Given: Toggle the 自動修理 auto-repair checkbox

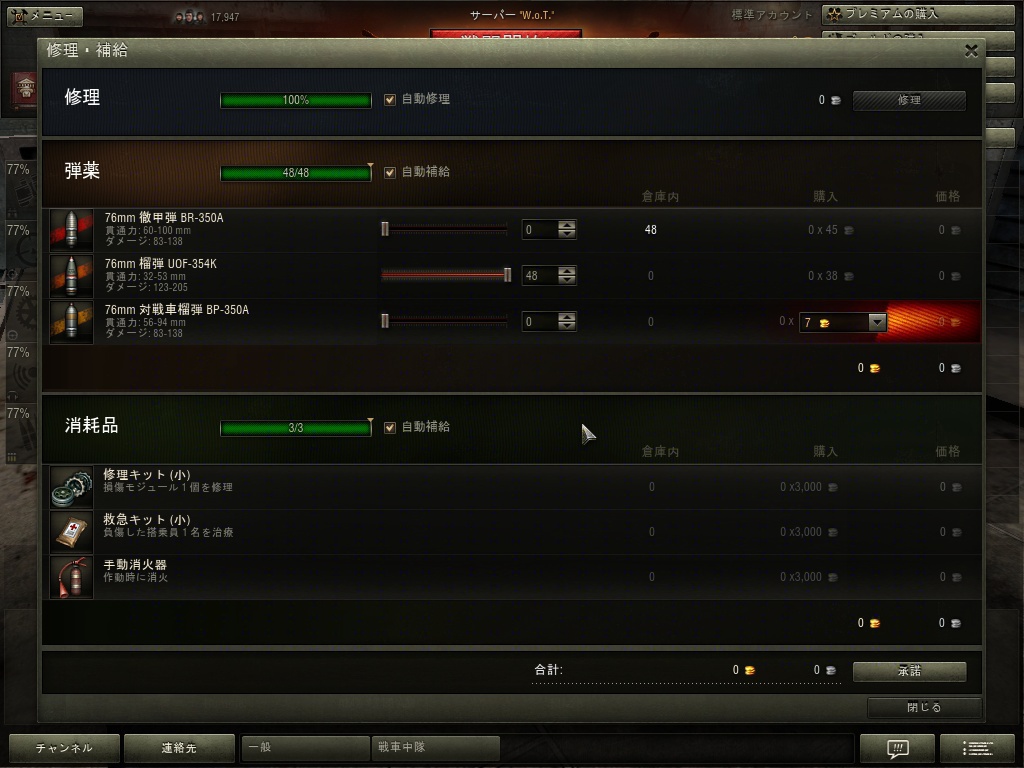Looking at the screenshot, I should pyautogui.click(x=390, y=100).
